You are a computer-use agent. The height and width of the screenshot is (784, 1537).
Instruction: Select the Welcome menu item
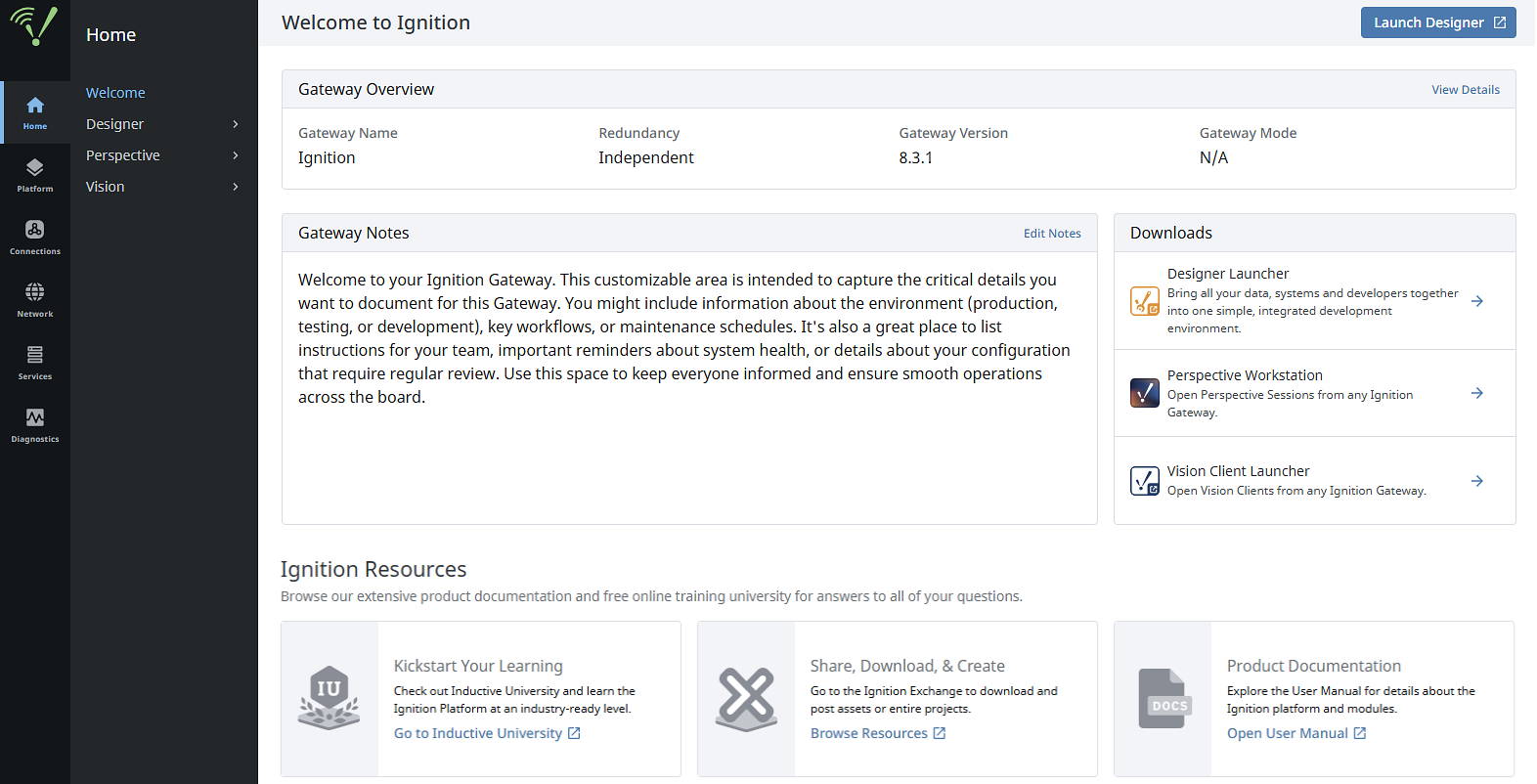115,93
